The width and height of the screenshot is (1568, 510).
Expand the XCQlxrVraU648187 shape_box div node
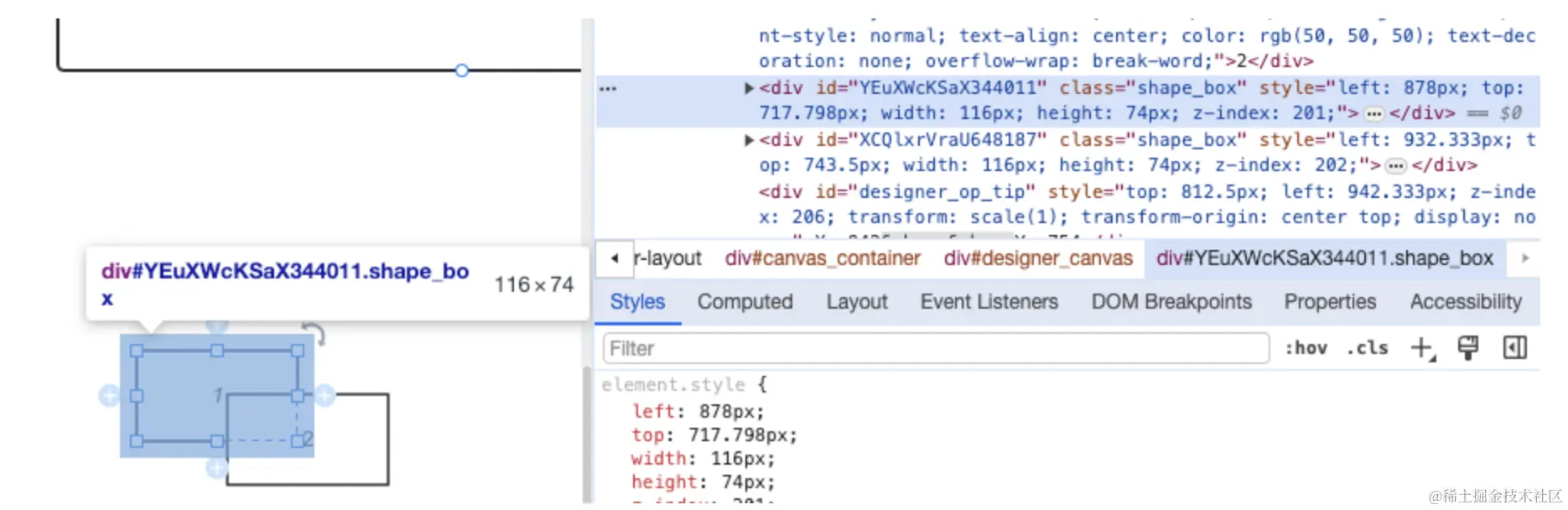click(749, 140)
